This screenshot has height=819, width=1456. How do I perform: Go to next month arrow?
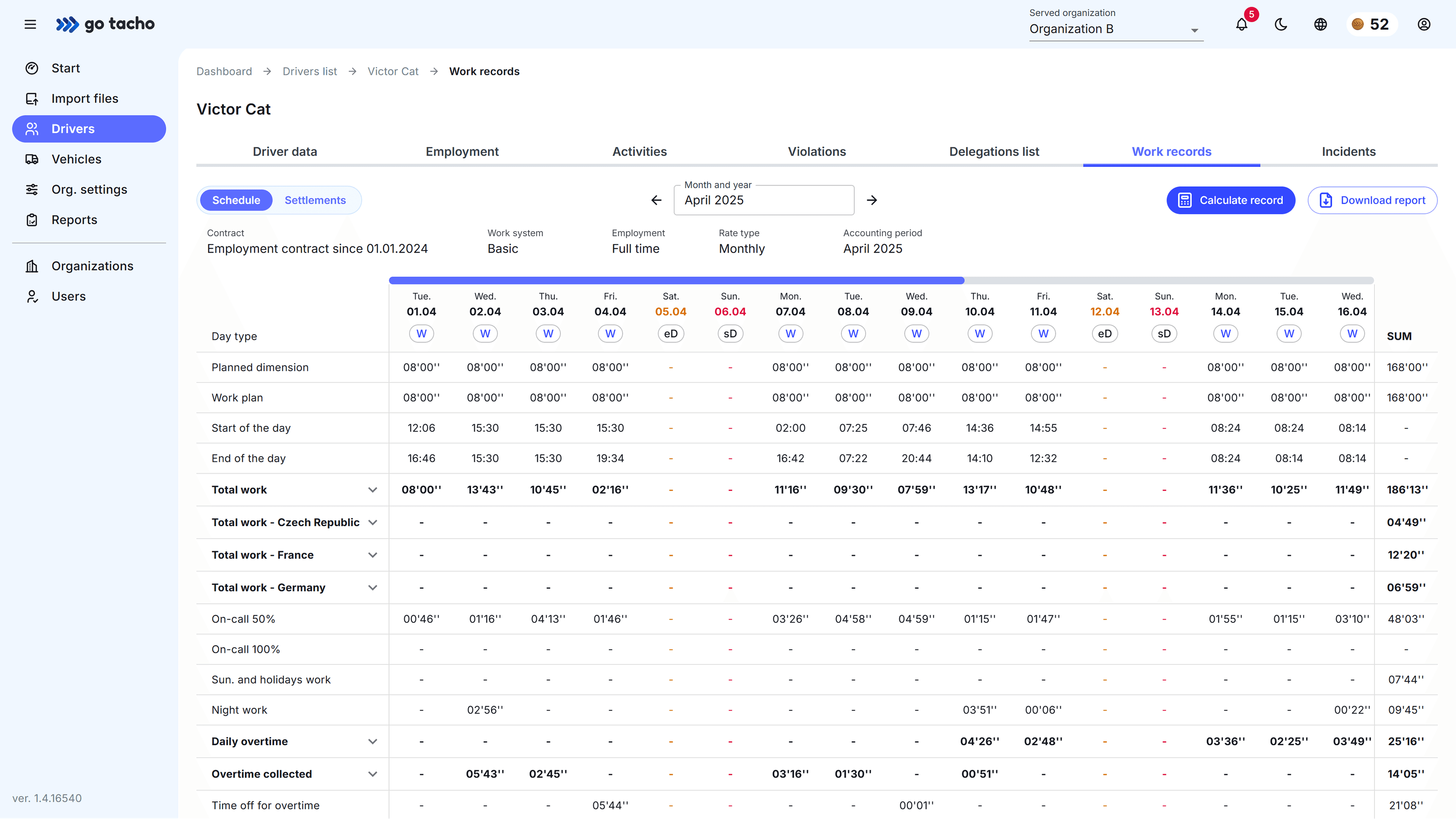pyautogui.click(x=872, y=200)
